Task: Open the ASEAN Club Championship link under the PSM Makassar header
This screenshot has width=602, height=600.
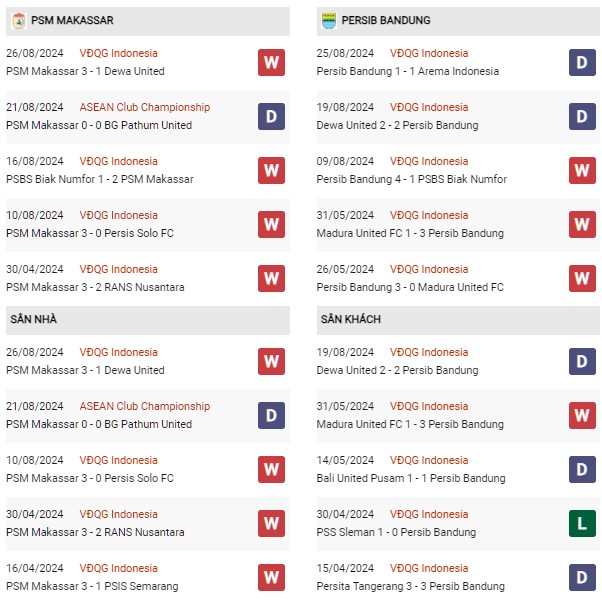Action: coord(145,107)
